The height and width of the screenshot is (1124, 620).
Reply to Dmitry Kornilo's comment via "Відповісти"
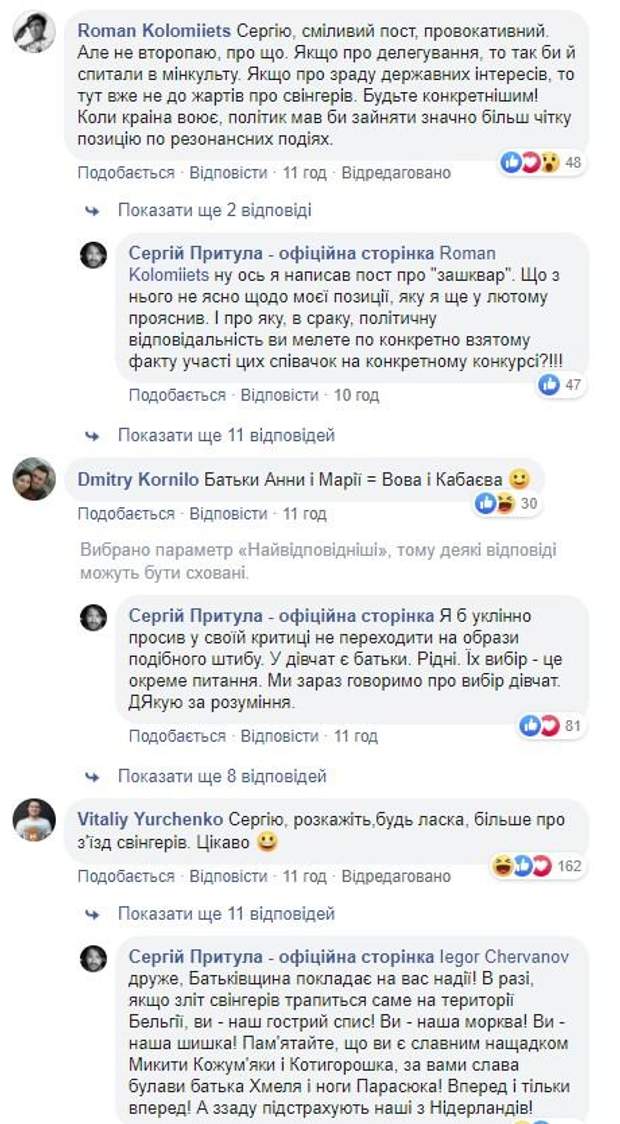[229, 514]
